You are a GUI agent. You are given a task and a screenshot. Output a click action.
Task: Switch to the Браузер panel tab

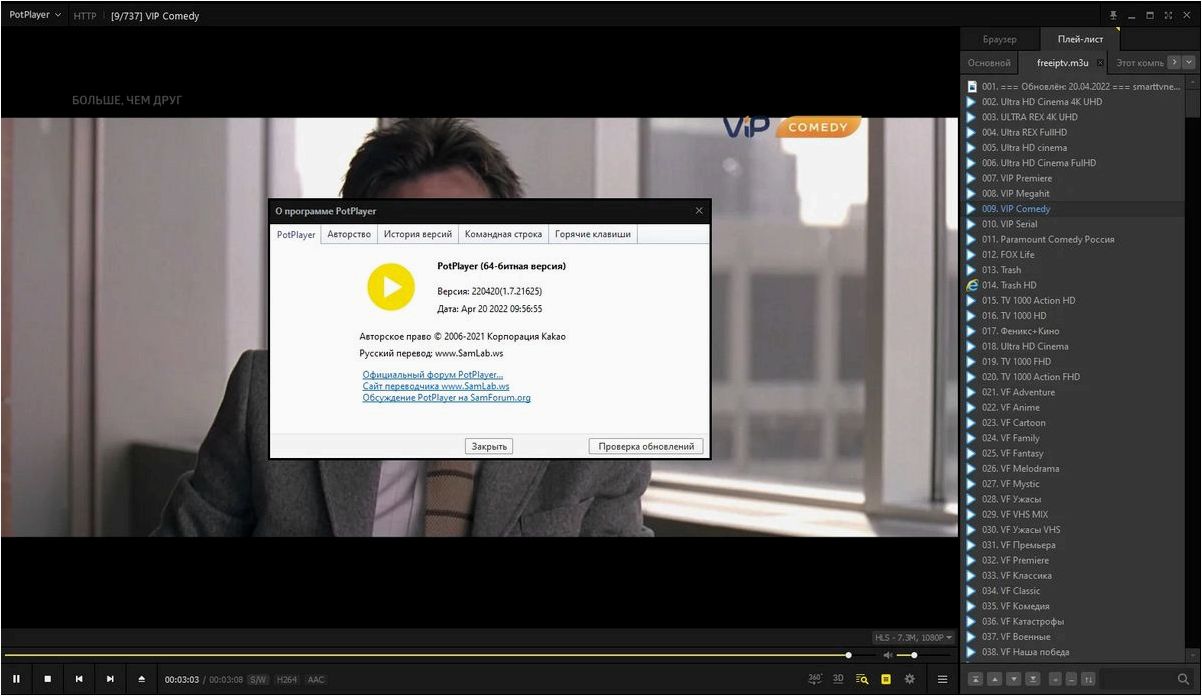coord(999,39)
